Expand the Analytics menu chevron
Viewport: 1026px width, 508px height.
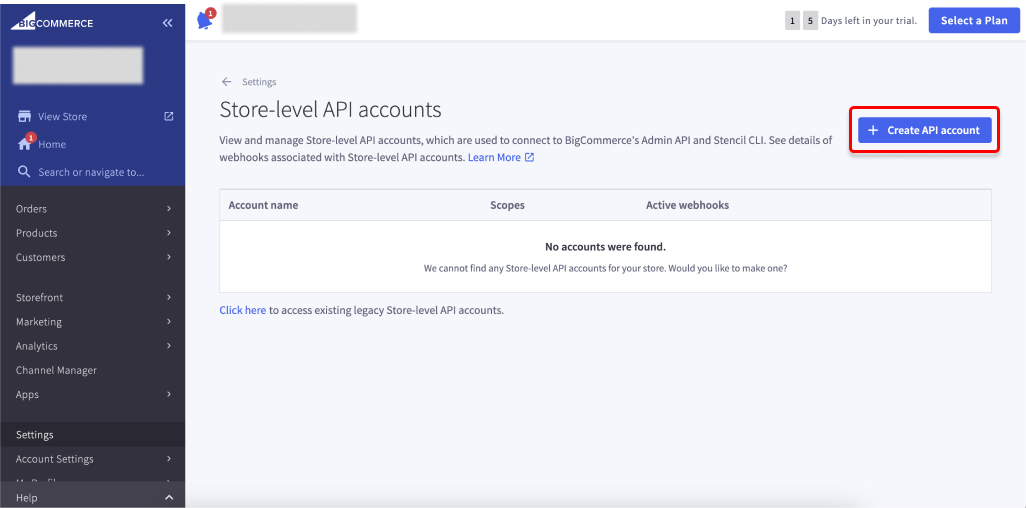[x=169, y=346]
